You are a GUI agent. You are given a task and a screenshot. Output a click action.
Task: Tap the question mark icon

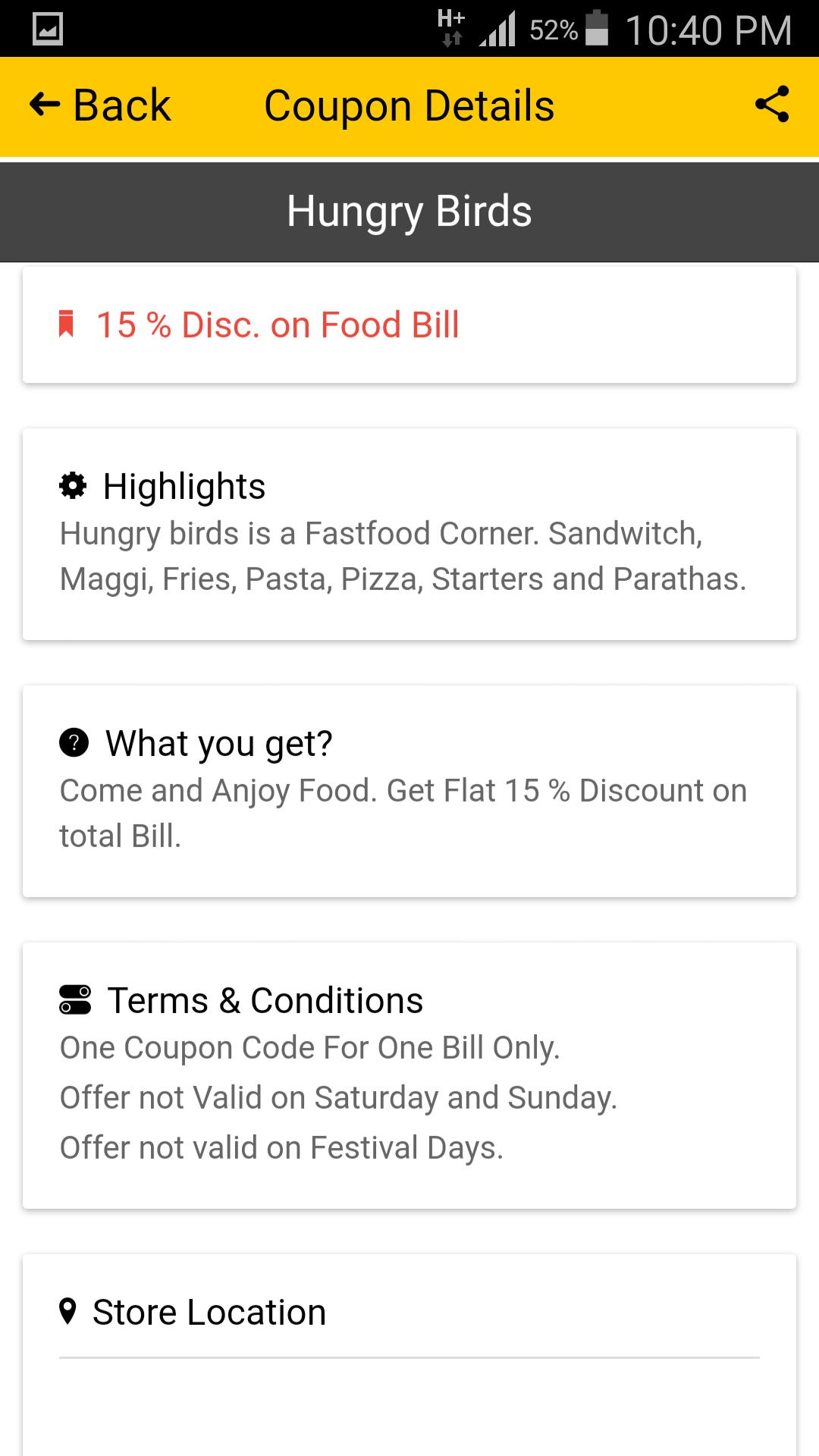pos(74,742)
